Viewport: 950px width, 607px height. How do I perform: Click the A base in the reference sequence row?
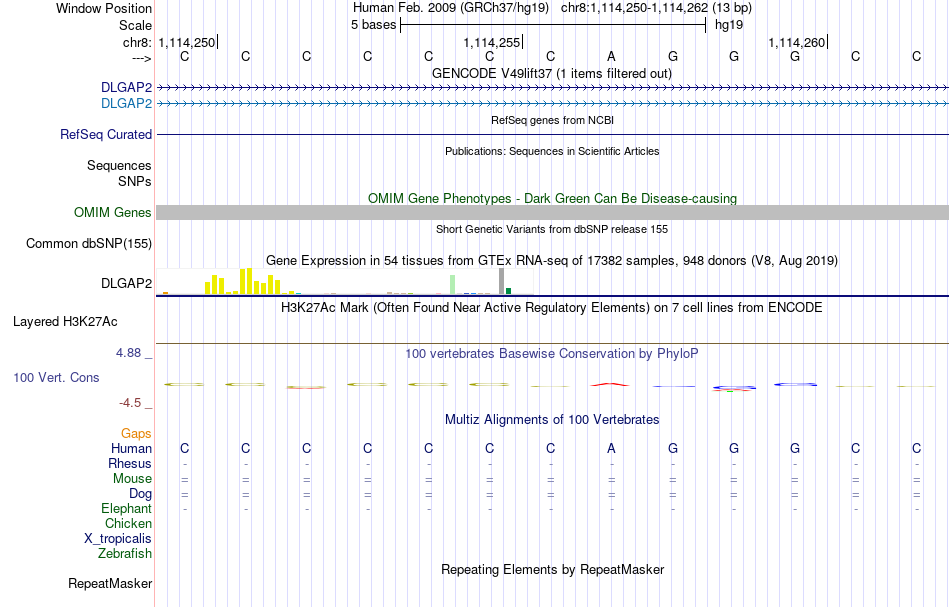pyautogui.click(x=611, y=56)
